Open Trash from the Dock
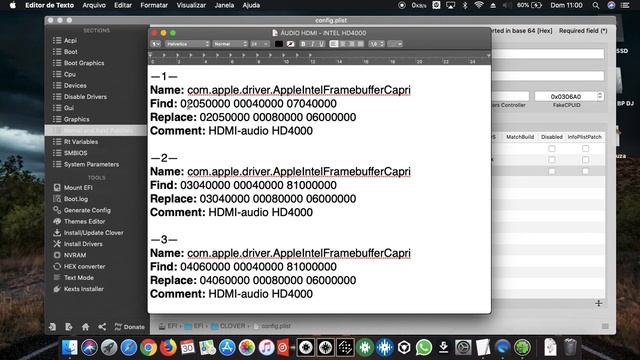The height and width of the screenshot is (360, 640). [570, 347]
